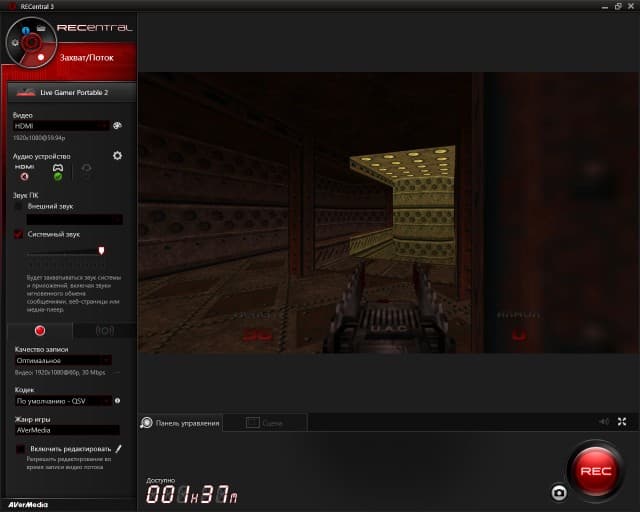Click the pencil edit icon
Image resolution: width=640 pixels, height=512 pixels.
click(118, 449)
